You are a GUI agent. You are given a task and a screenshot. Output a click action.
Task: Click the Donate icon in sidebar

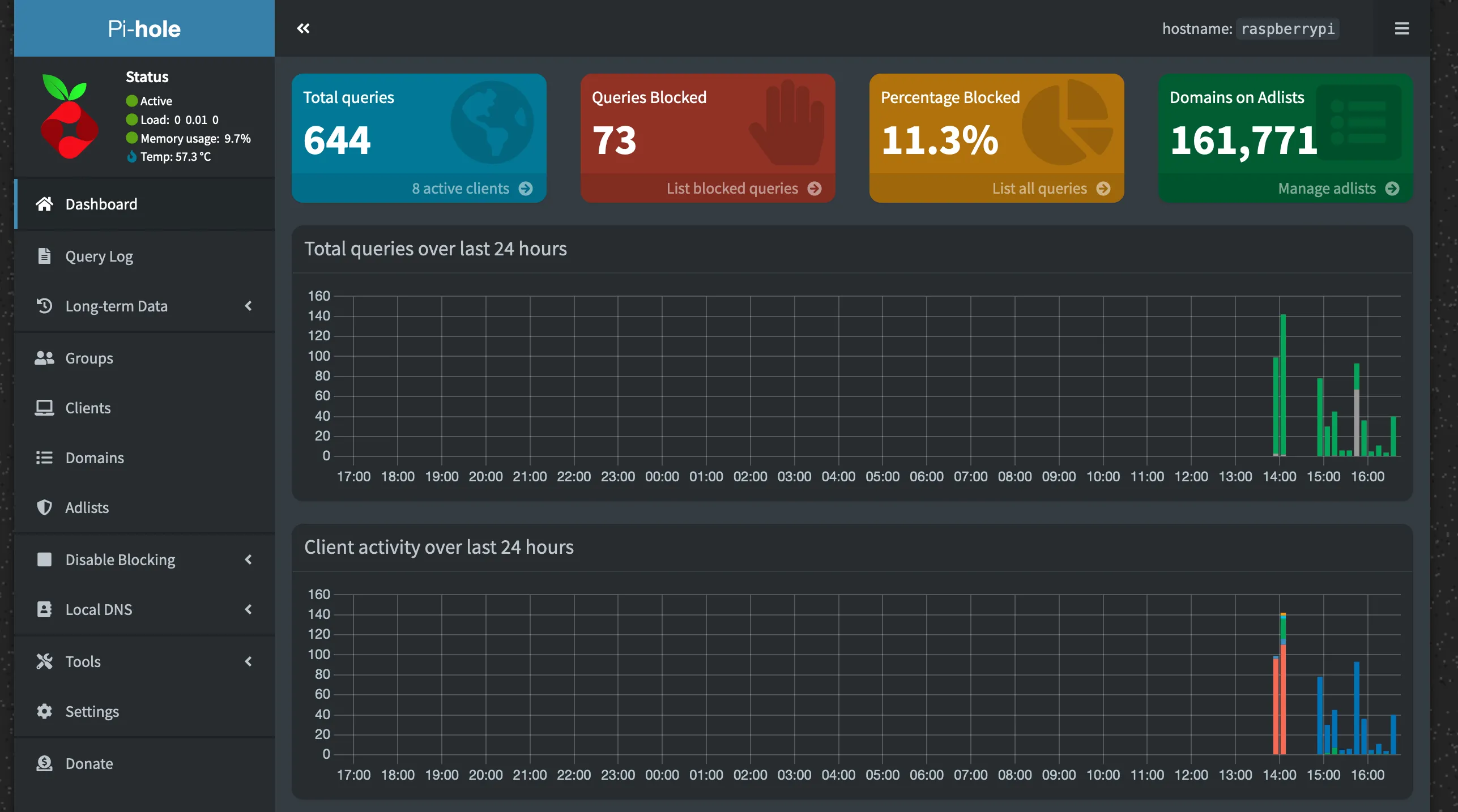[x=44, y=763]
